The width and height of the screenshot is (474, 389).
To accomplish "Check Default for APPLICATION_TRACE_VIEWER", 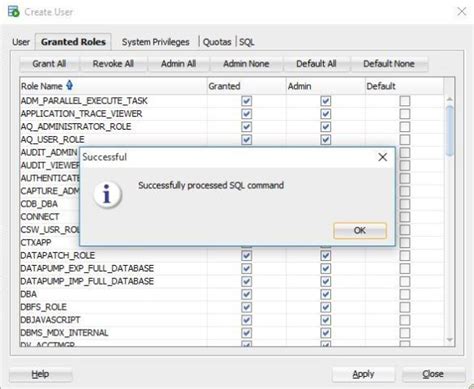I will point(405,114).
